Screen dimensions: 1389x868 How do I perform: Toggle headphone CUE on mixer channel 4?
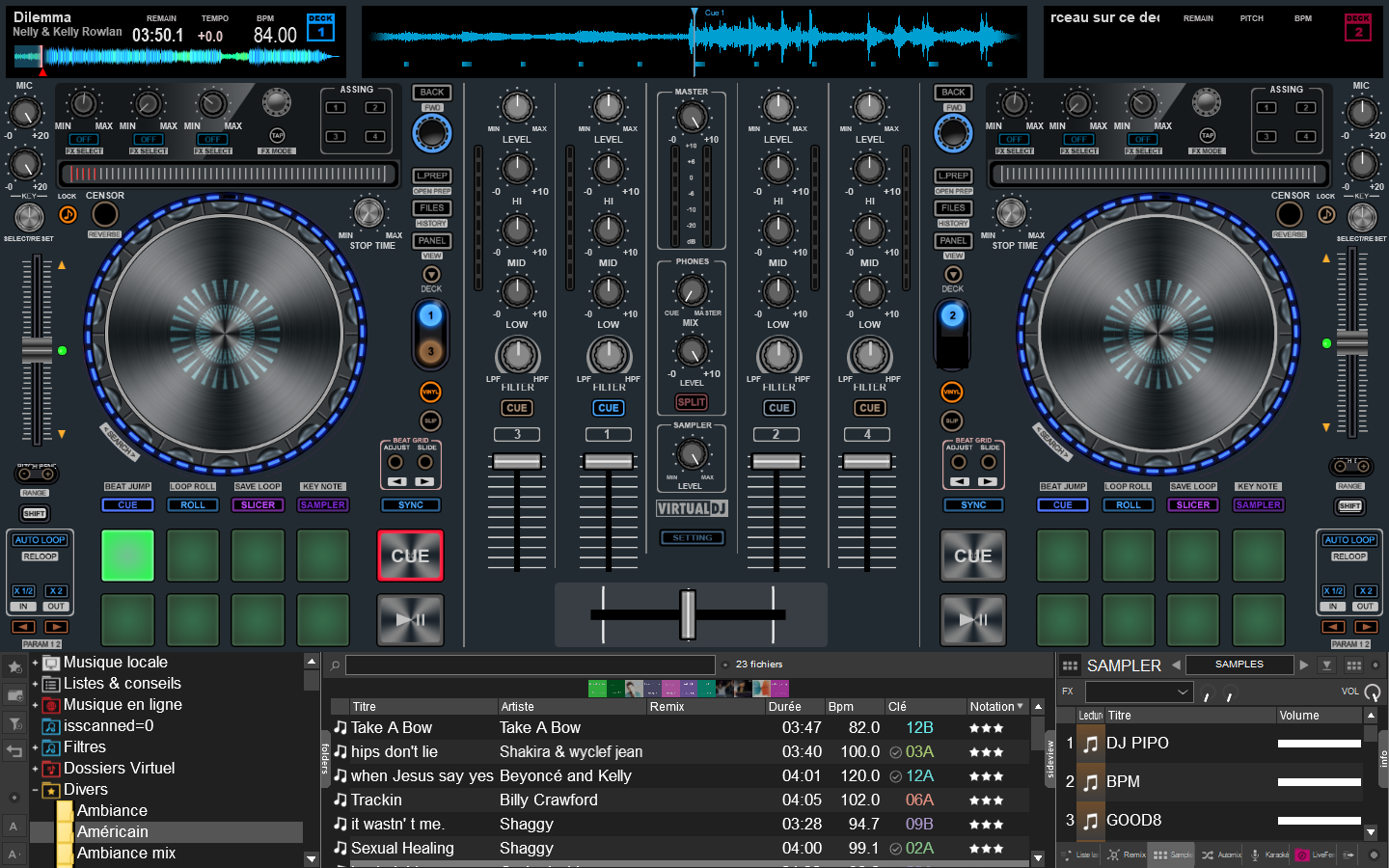pos(870,408)
